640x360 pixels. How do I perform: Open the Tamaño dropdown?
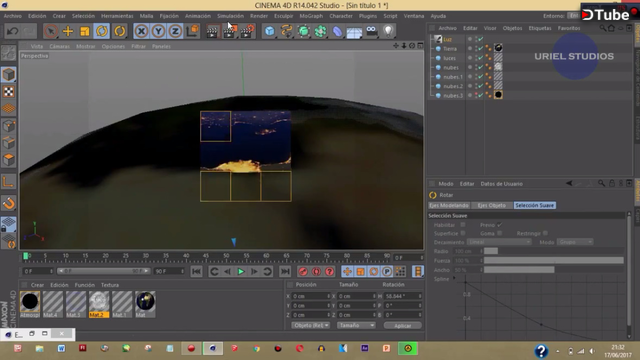click(356, 325)
